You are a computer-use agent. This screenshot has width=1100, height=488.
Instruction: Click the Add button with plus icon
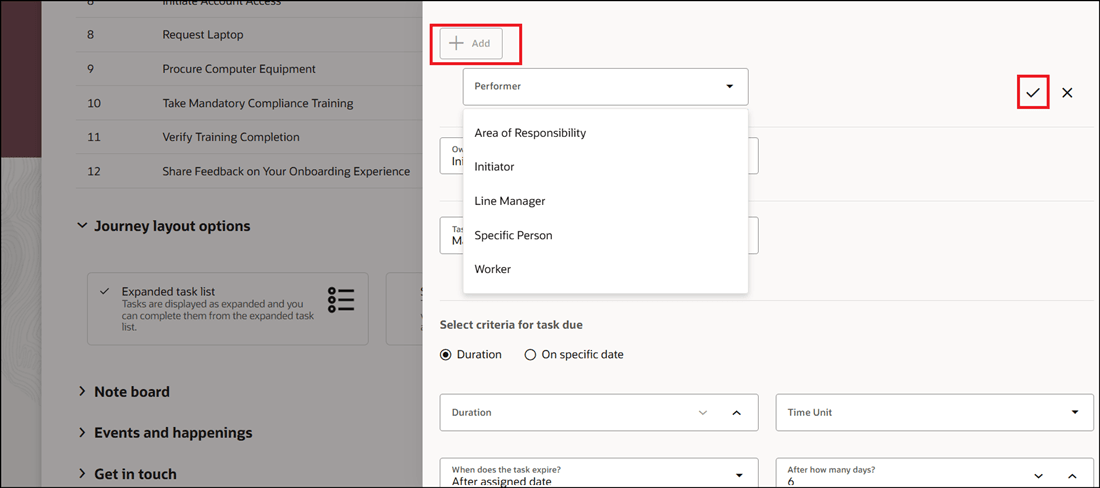coord(471,43)
